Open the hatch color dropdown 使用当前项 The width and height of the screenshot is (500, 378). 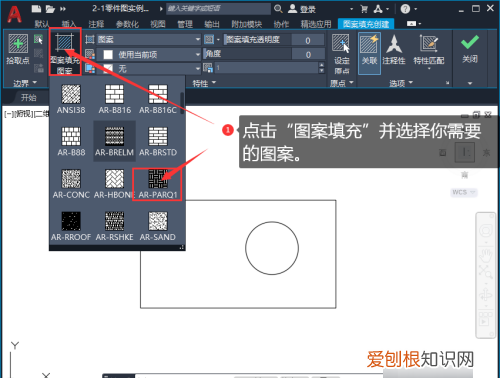tap(149, 54)
